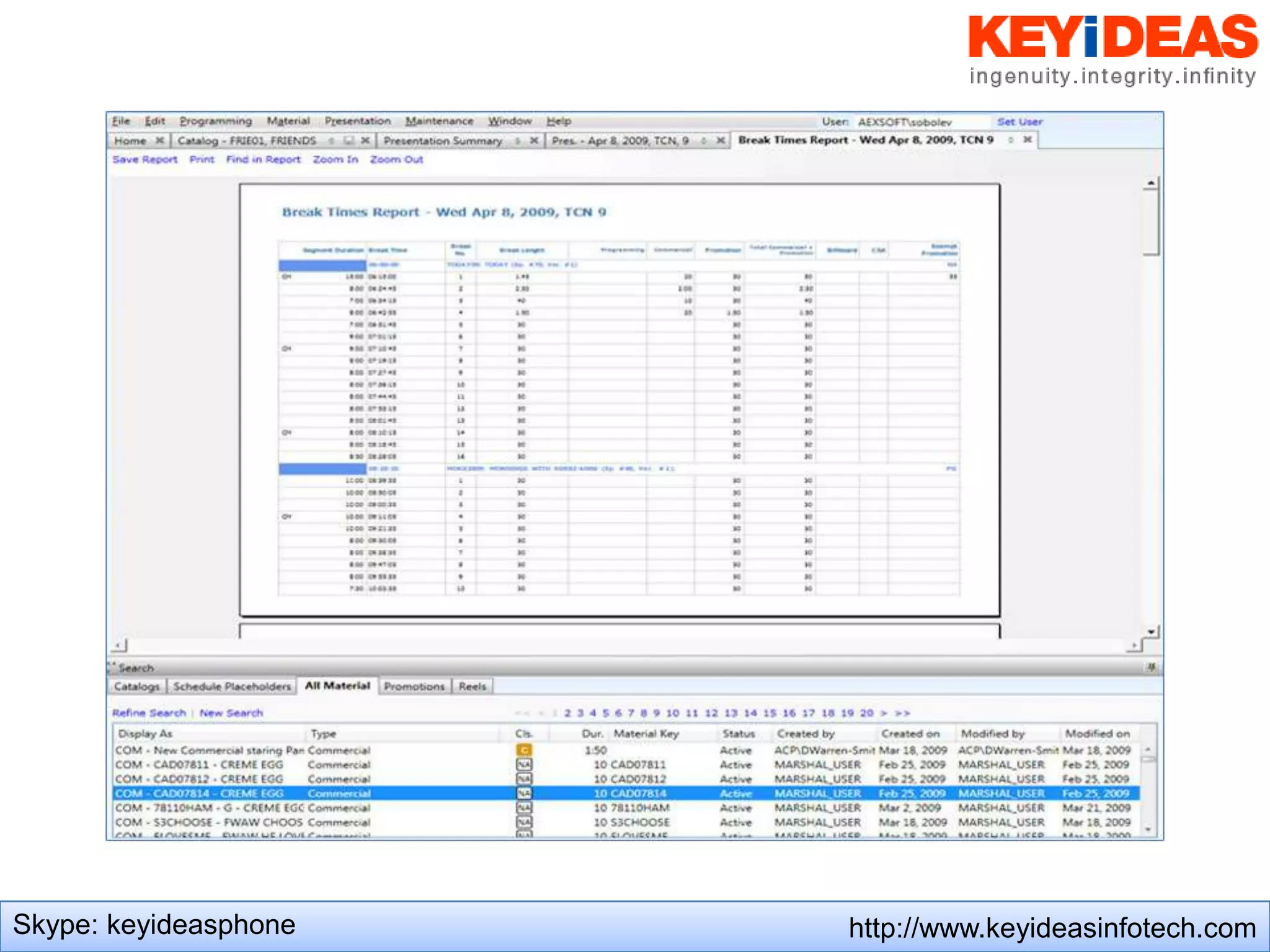Open the Programming menu
This screenshot has height=952, width=1270.
point(216,121)
